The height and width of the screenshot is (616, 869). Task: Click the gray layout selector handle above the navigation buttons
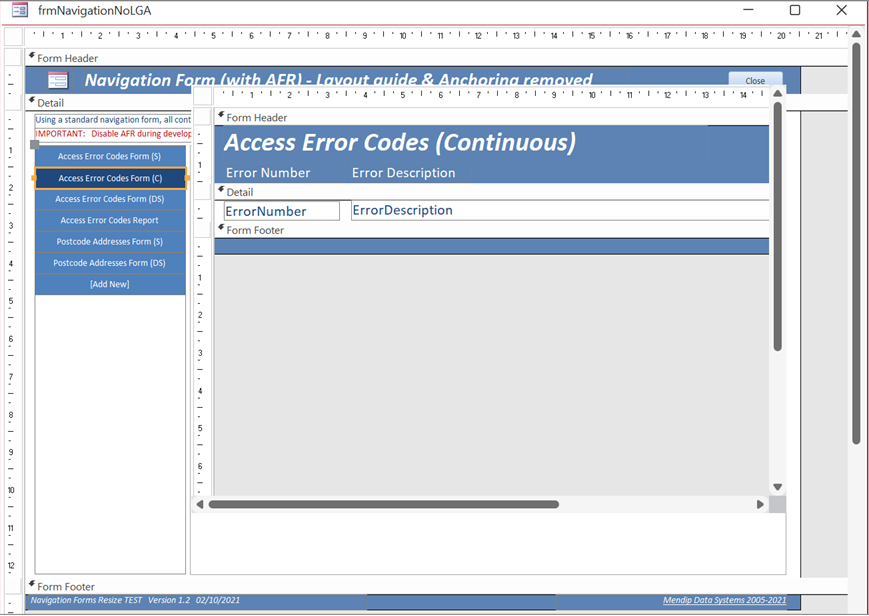[34, 144]
